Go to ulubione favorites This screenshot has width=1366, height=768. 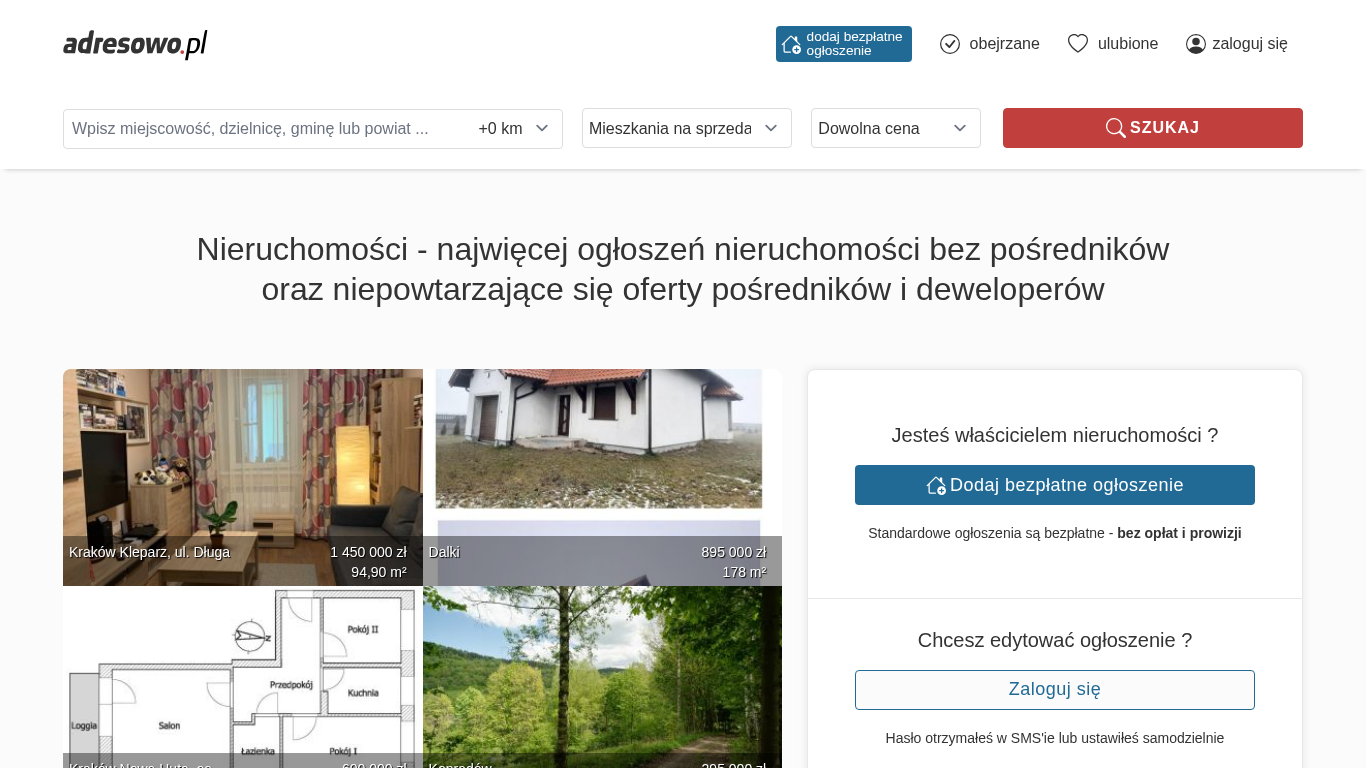coord(1127,44)
